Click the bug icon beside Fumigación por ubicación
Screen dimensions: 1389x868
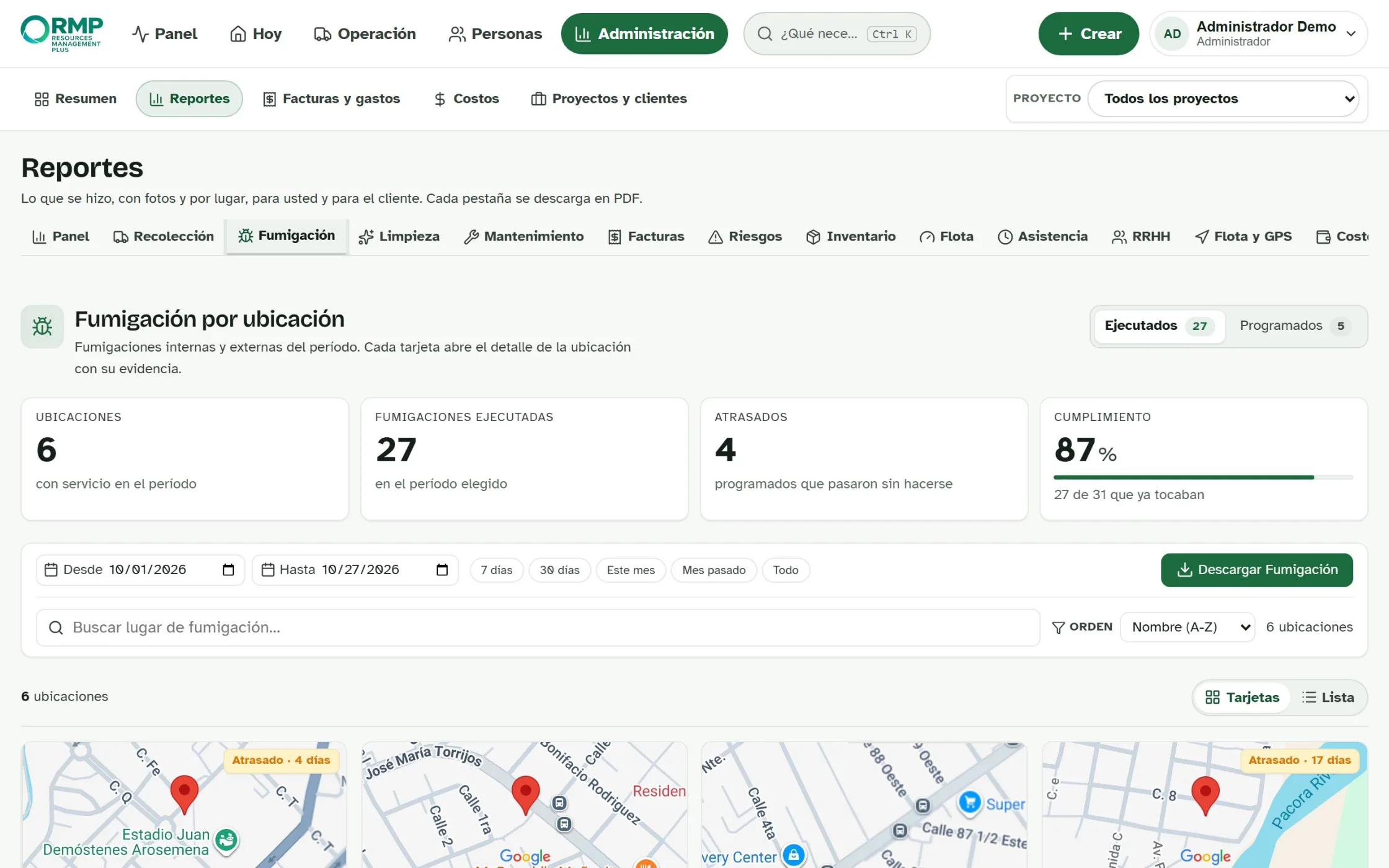point(42,326)
